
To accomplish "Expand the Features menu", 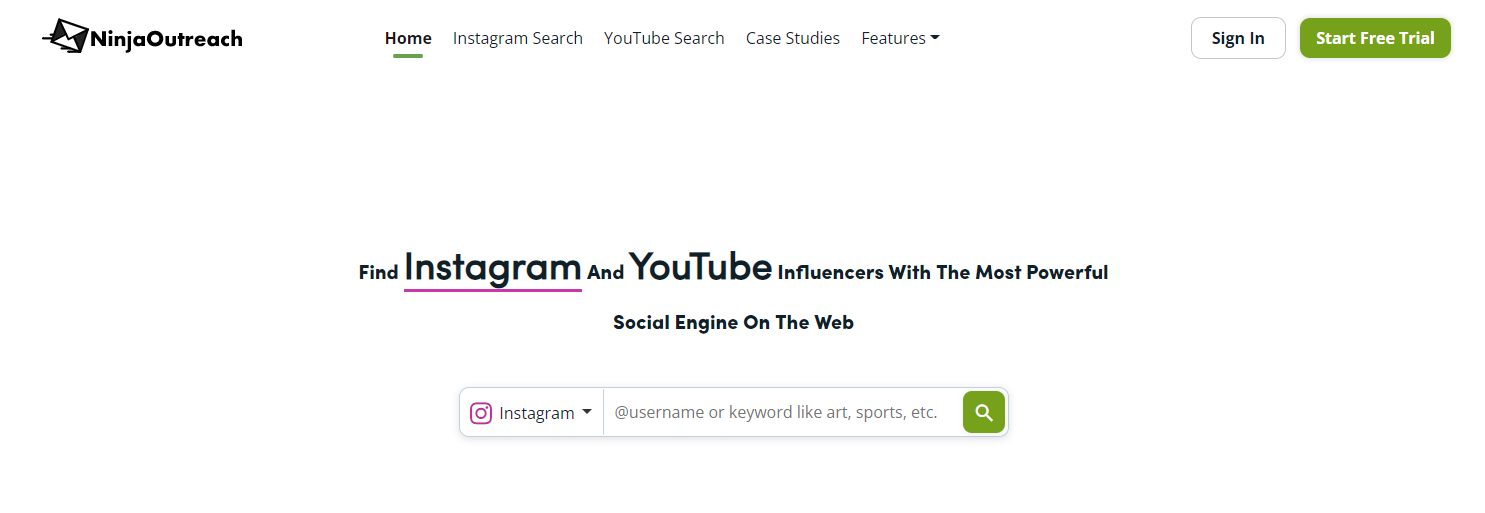I will click(900, 38).
